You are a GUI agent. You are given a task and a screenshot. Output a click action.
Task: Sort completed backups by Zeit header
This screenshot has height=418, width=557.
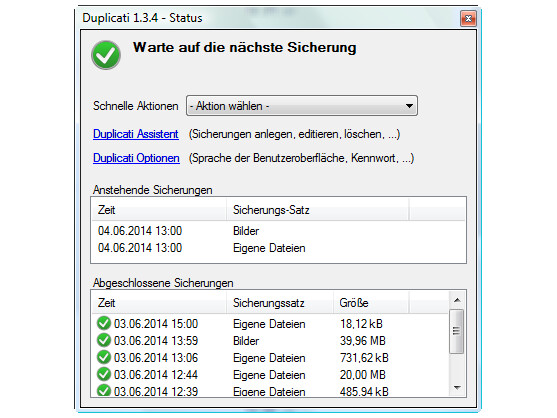click(159, 303)
